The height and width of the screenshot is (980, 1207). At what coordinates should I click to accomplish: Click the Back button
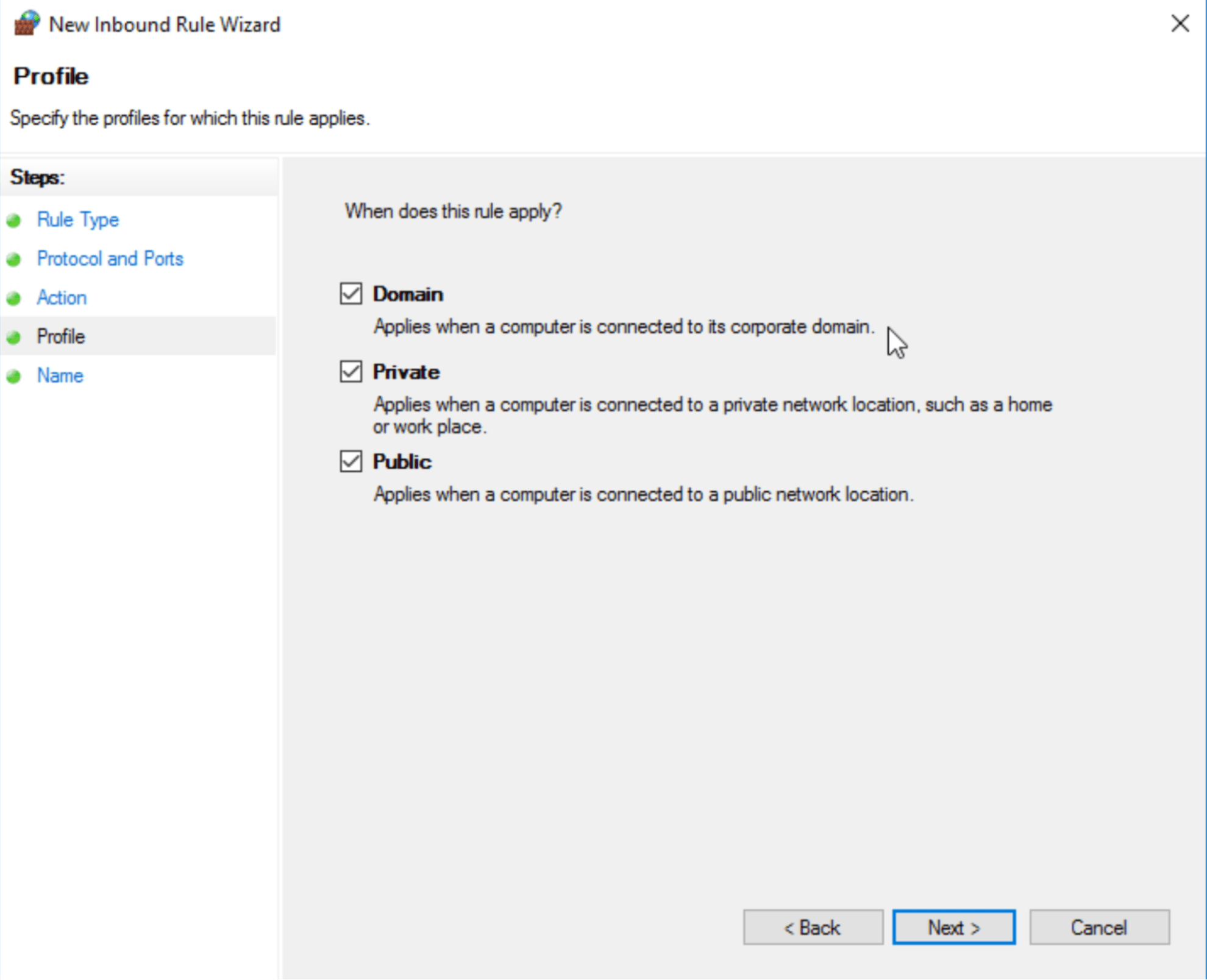(813, 927)
